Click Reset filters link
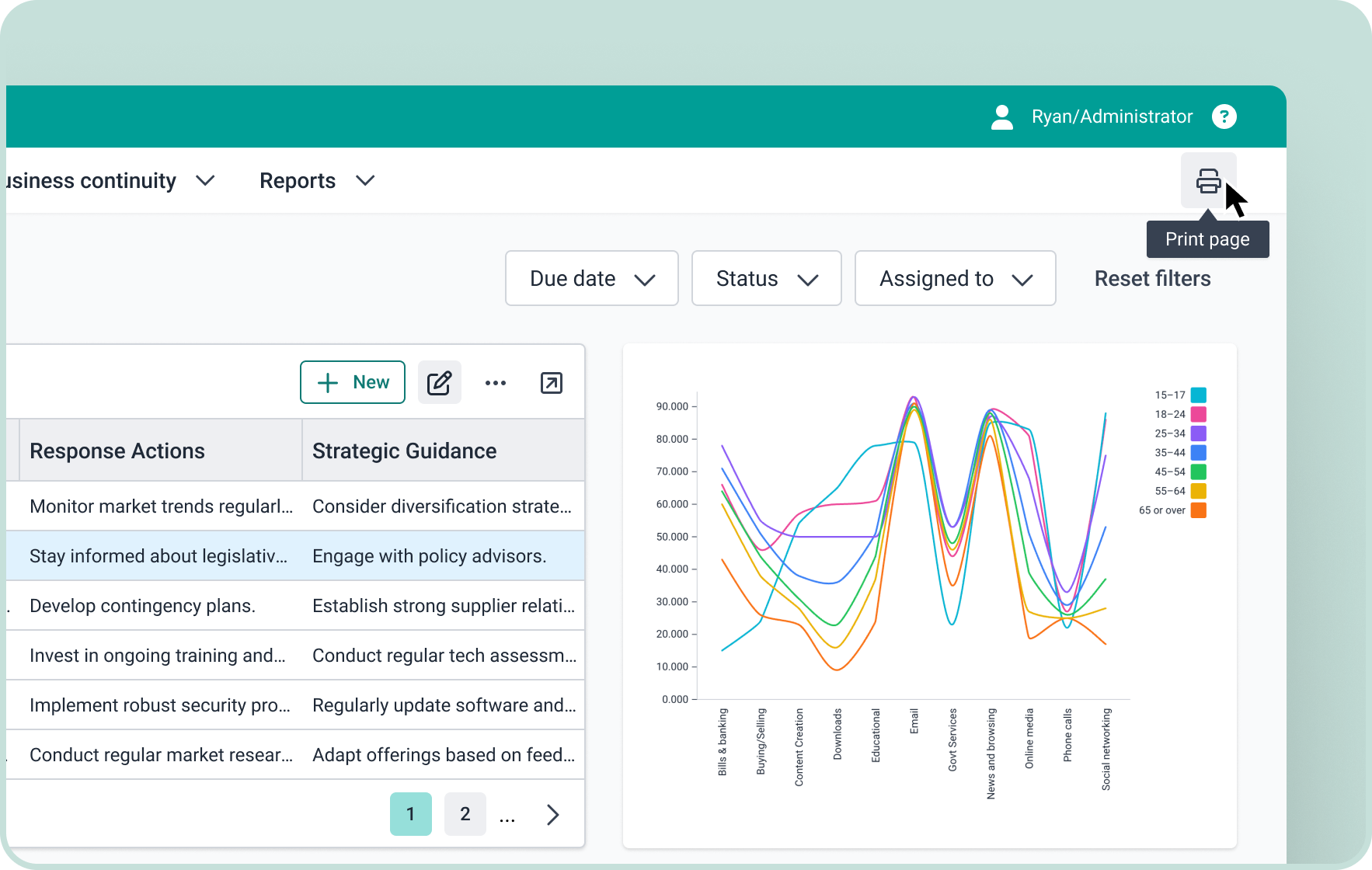Image resolution: width=1372 pixels, height=870 pixels. pyautogui.click(x=1152, y=278)
